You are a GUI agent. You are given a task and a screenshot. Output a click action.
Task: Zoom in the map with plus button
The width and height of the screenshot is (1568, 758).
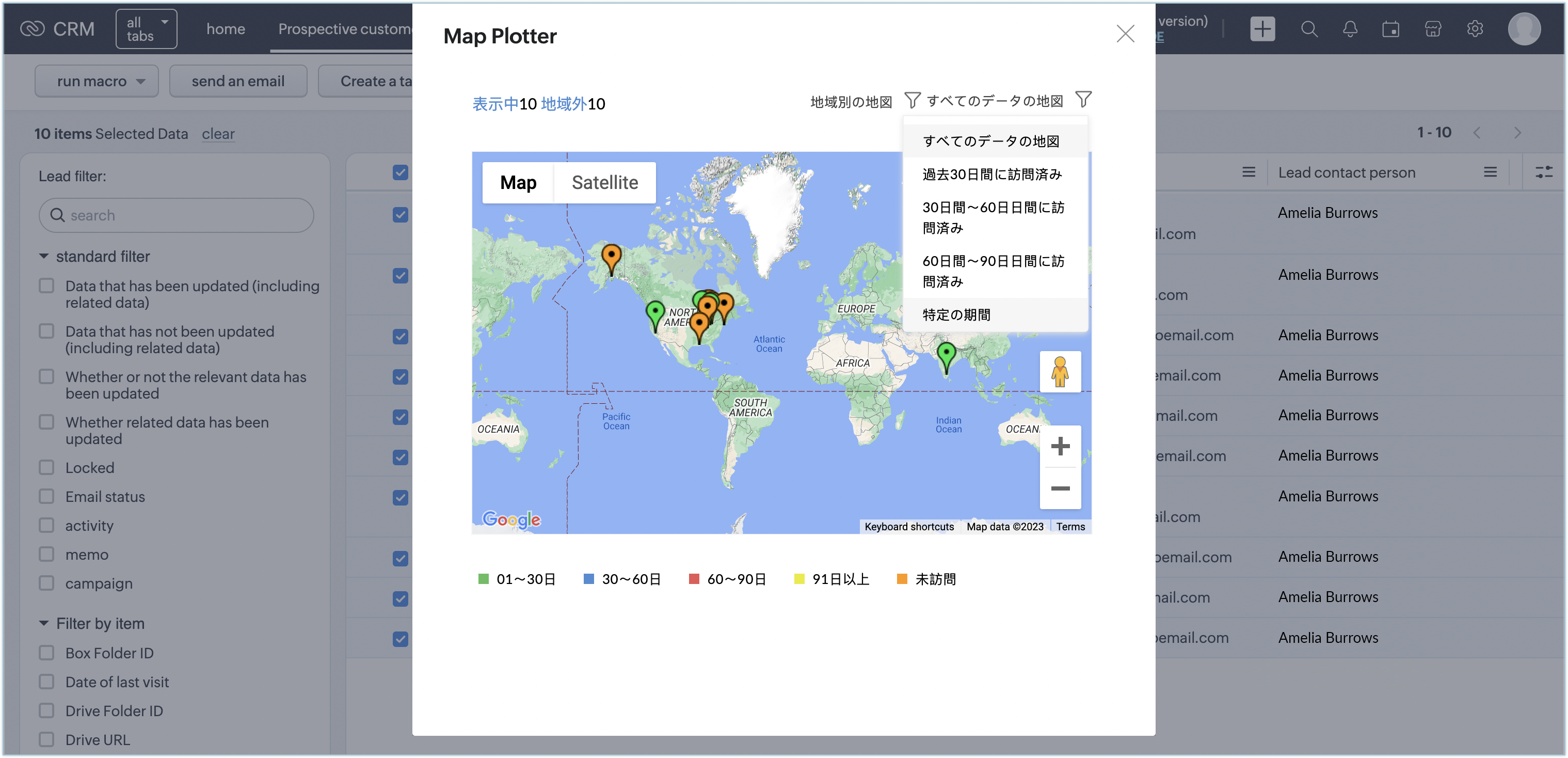pyautogui.click(x=1060, y=446)
